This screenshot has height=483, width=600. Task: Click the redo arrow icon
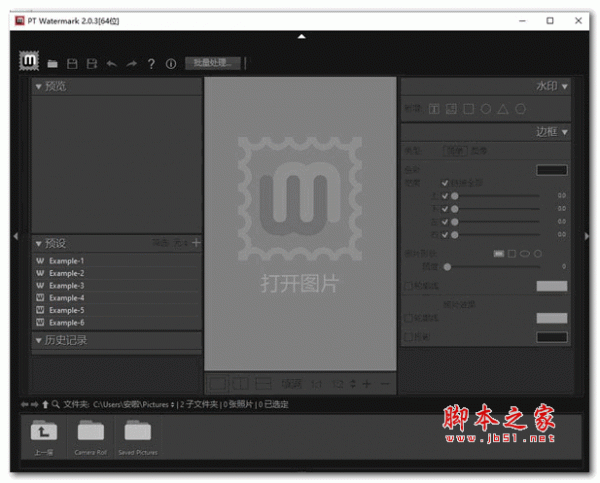coord(131,64)
